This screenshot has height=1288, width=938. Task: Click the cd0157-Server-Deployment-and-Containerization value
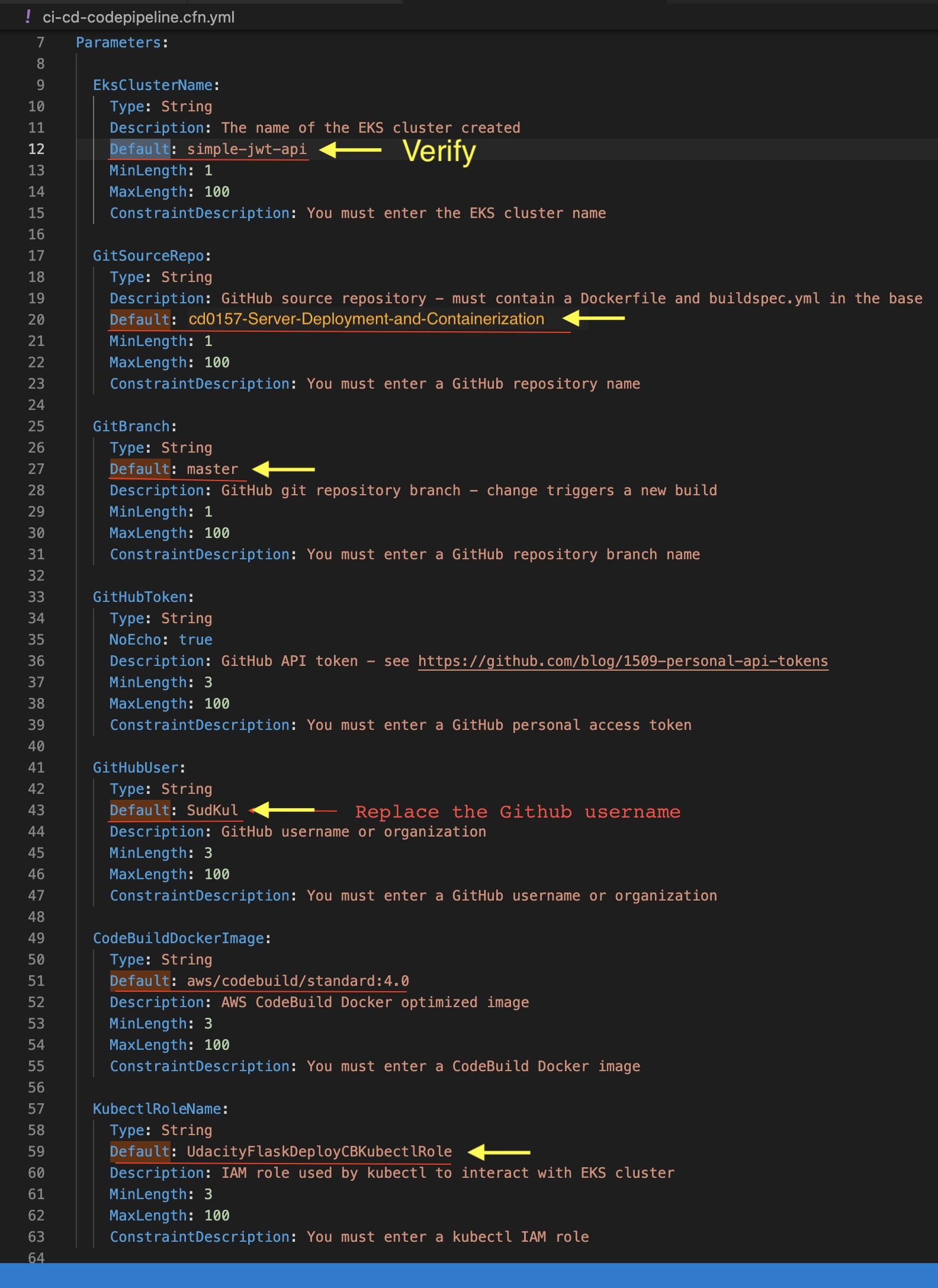pos(367,319)
